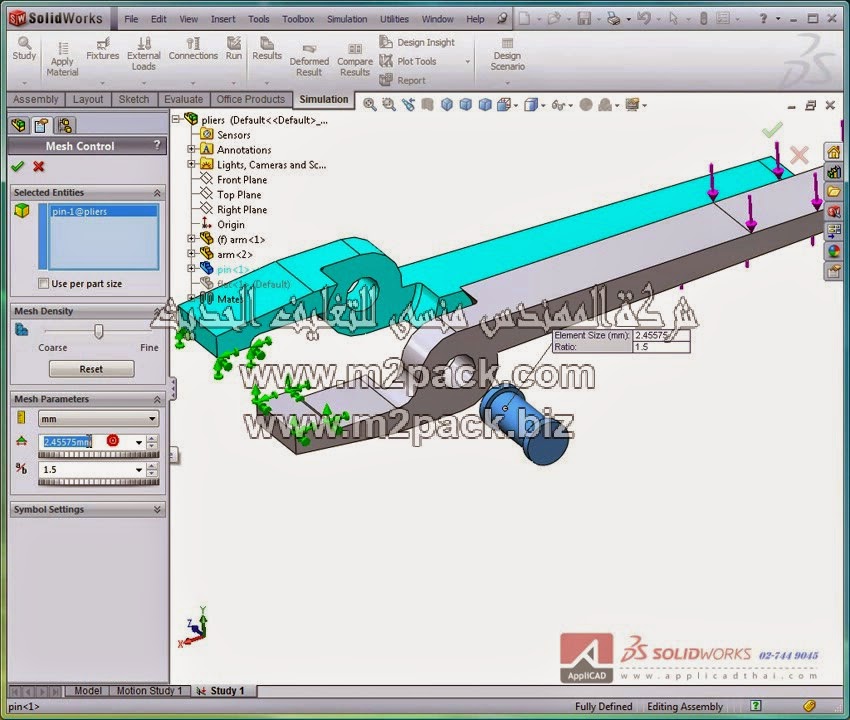This screenshot has height=720, width=850.
Task: Open the Simulation menu
Action: tap(347, 19)
